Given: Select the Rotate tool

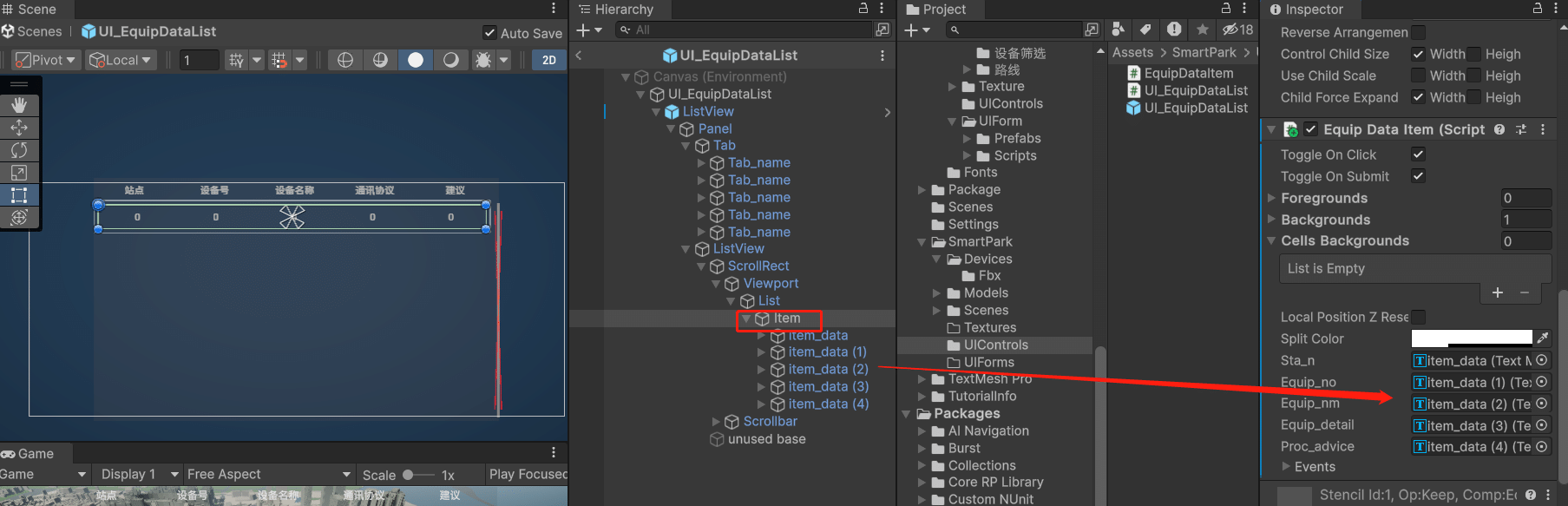Looking at the screenshot, I should [x=19, y=150].
